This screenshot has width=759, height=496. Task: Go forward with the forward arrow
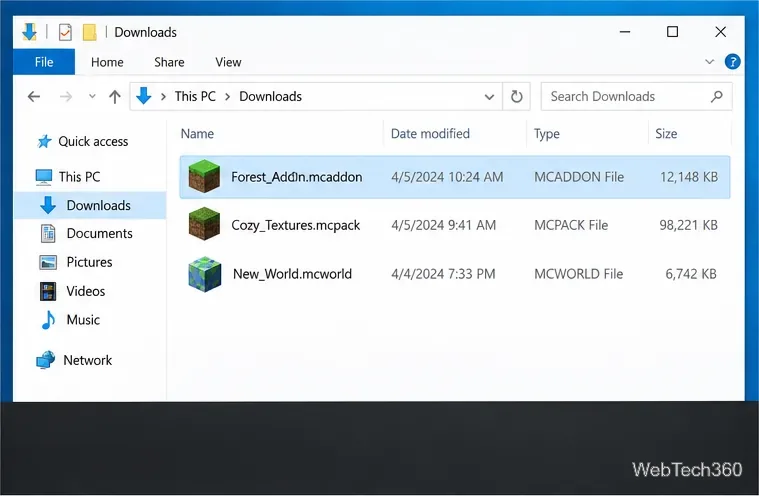66,97
